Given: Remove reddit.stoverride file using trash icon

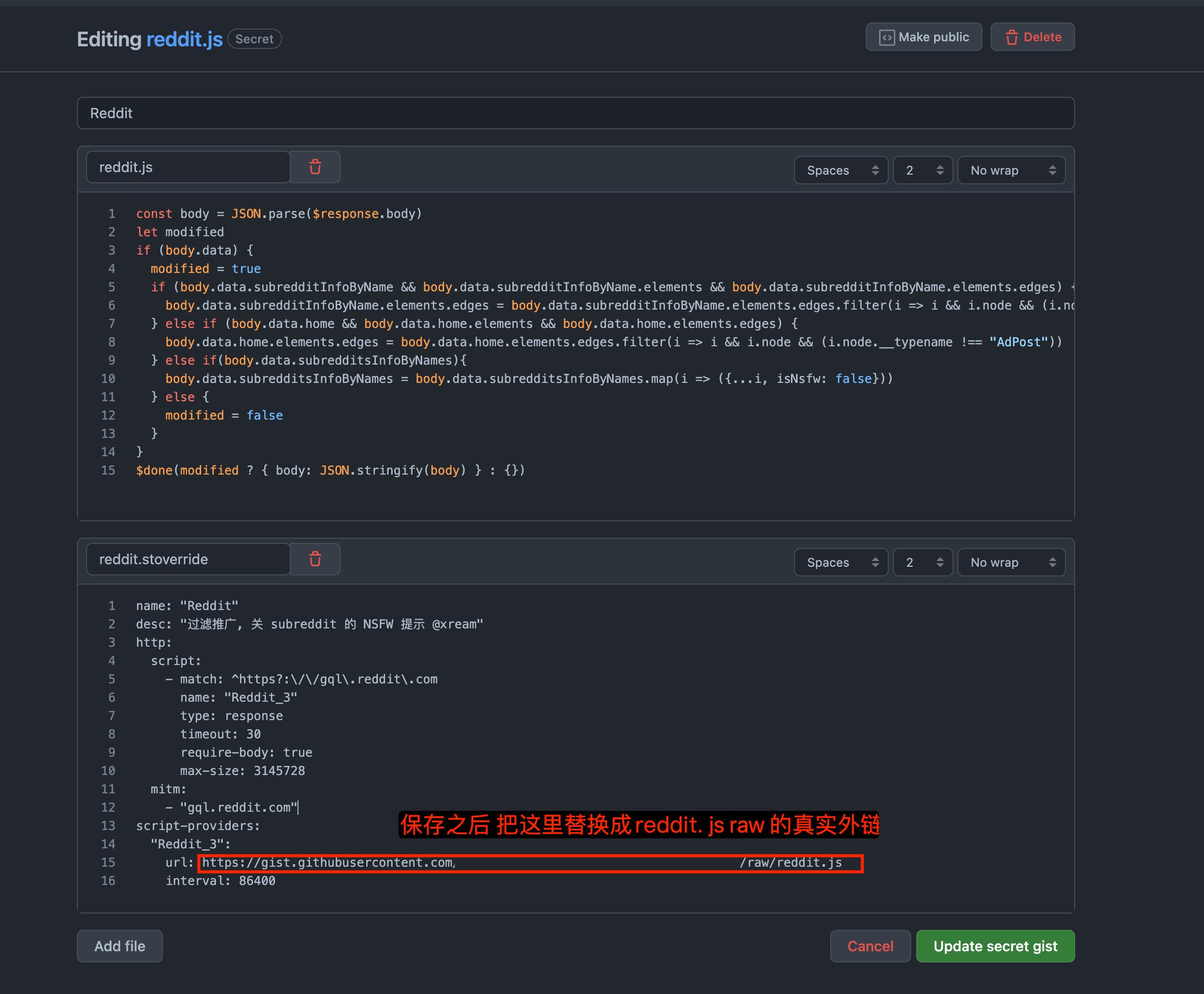Looking at the screenshot, I should (x=315, y=560).
